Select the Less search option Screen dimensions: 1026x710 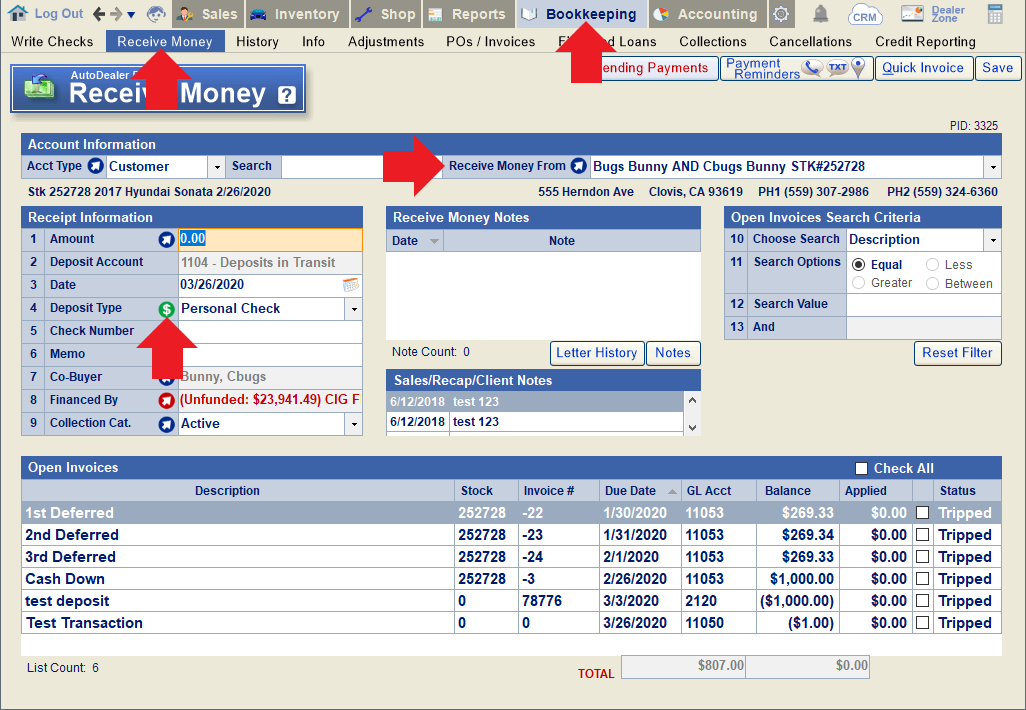point(932,264)
